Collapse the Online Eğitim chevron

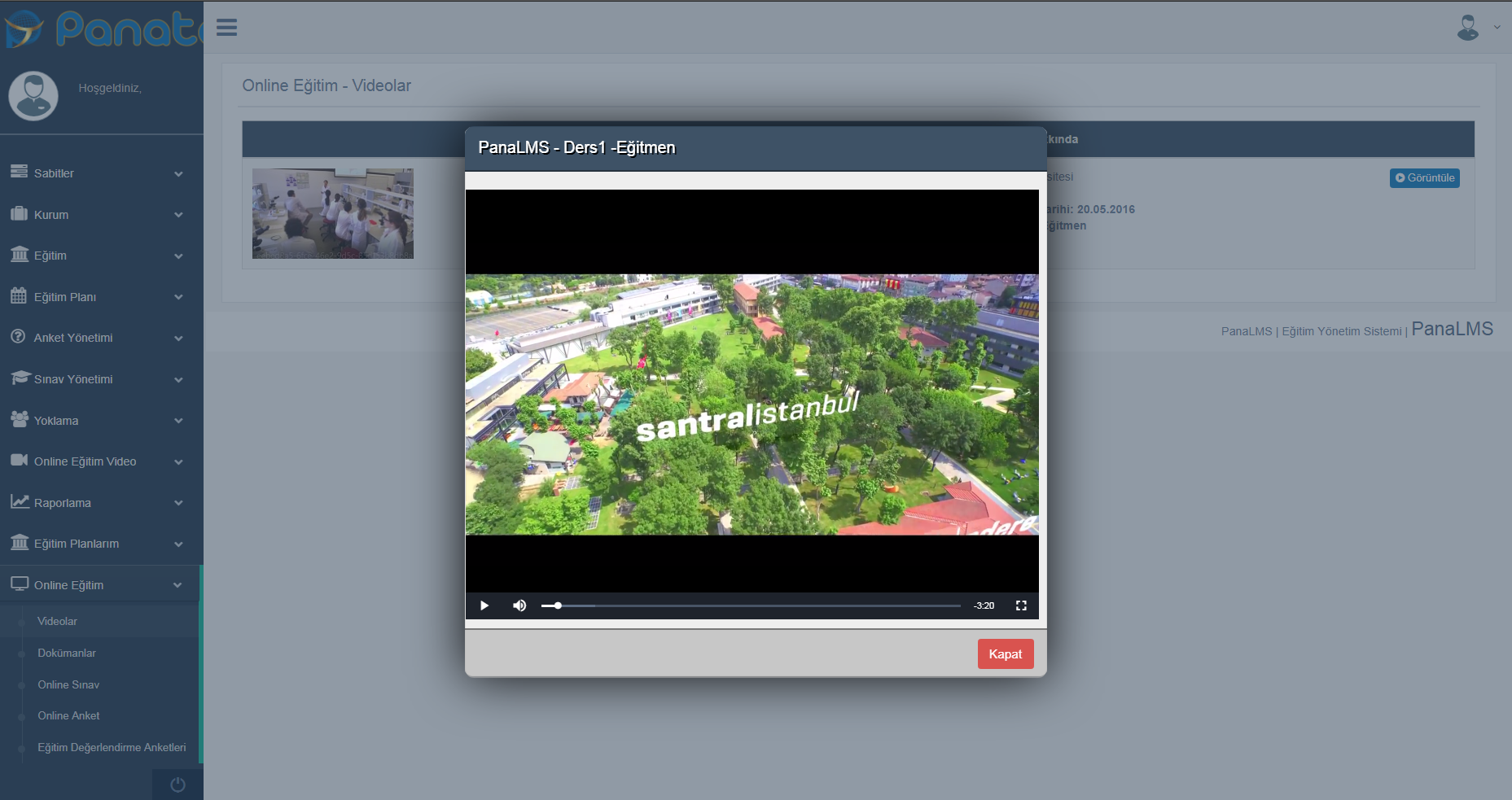(177, 585)
